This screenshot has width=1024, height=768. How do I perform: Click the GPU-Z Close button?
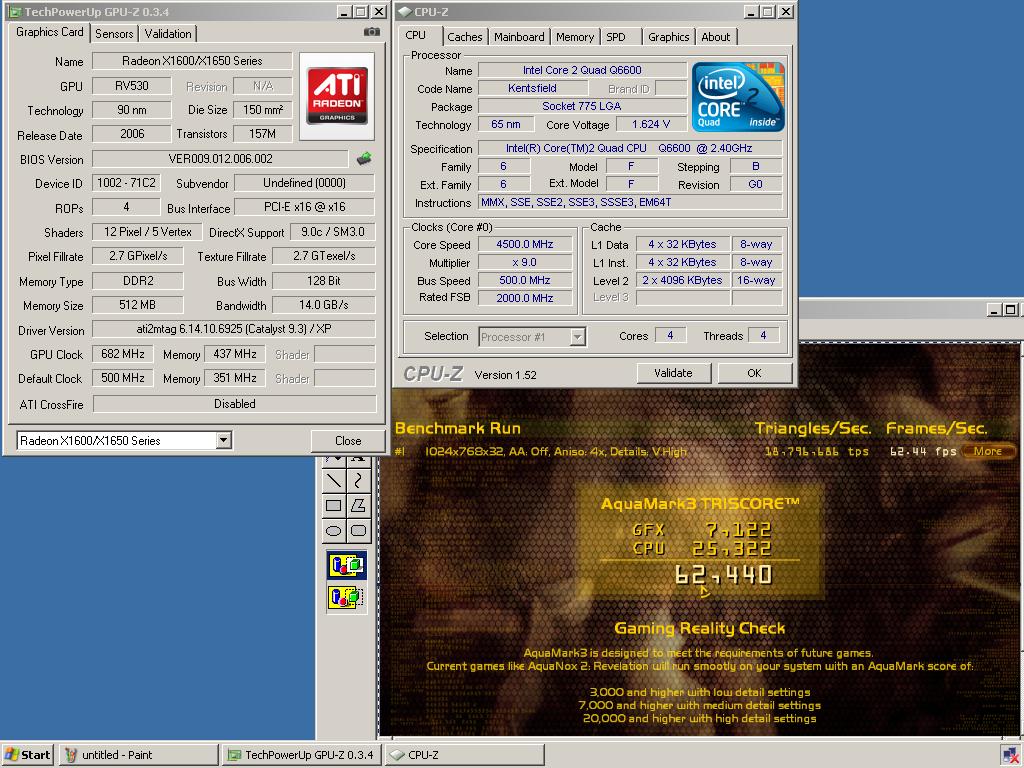pos(348,441)
